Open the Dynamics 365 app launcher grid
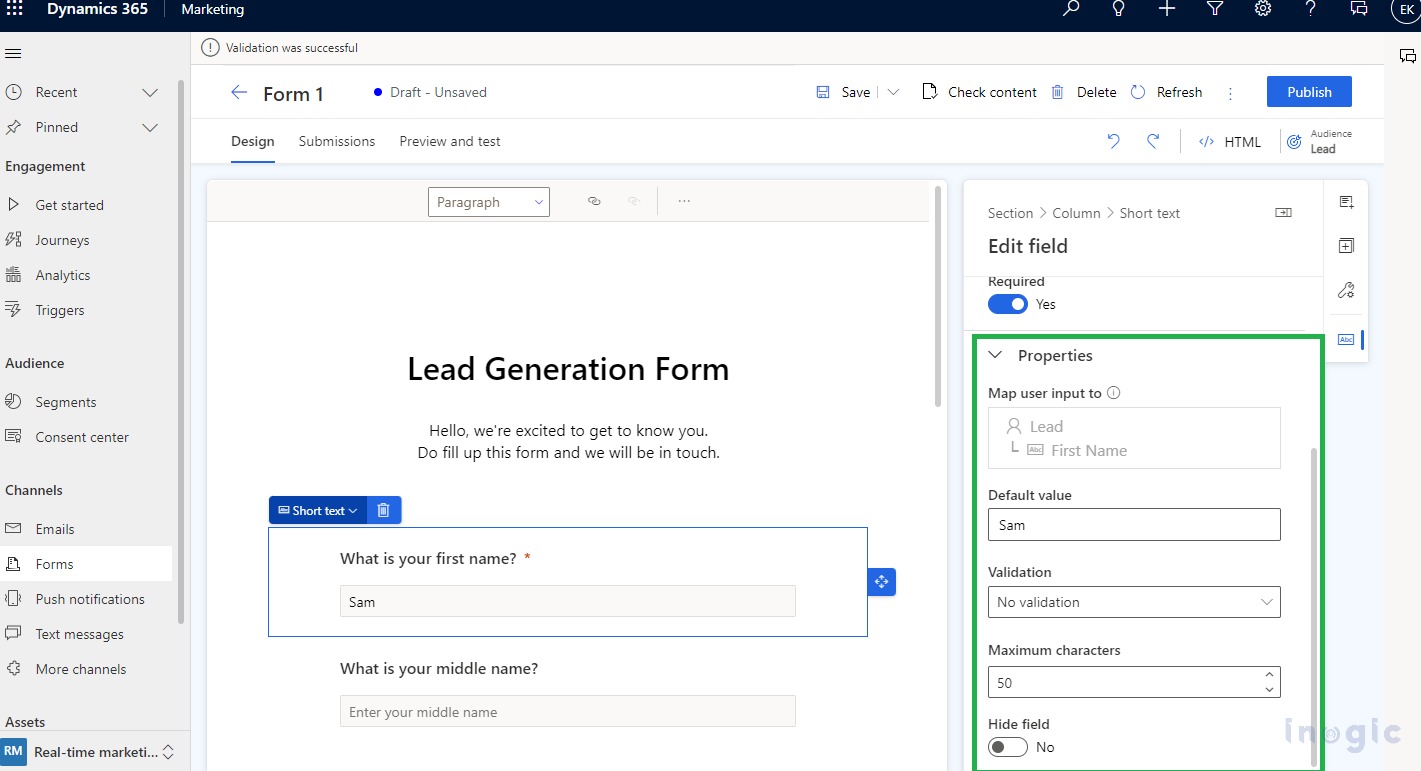The width and height of the screenshot is (1421, 771). point(15,9)
